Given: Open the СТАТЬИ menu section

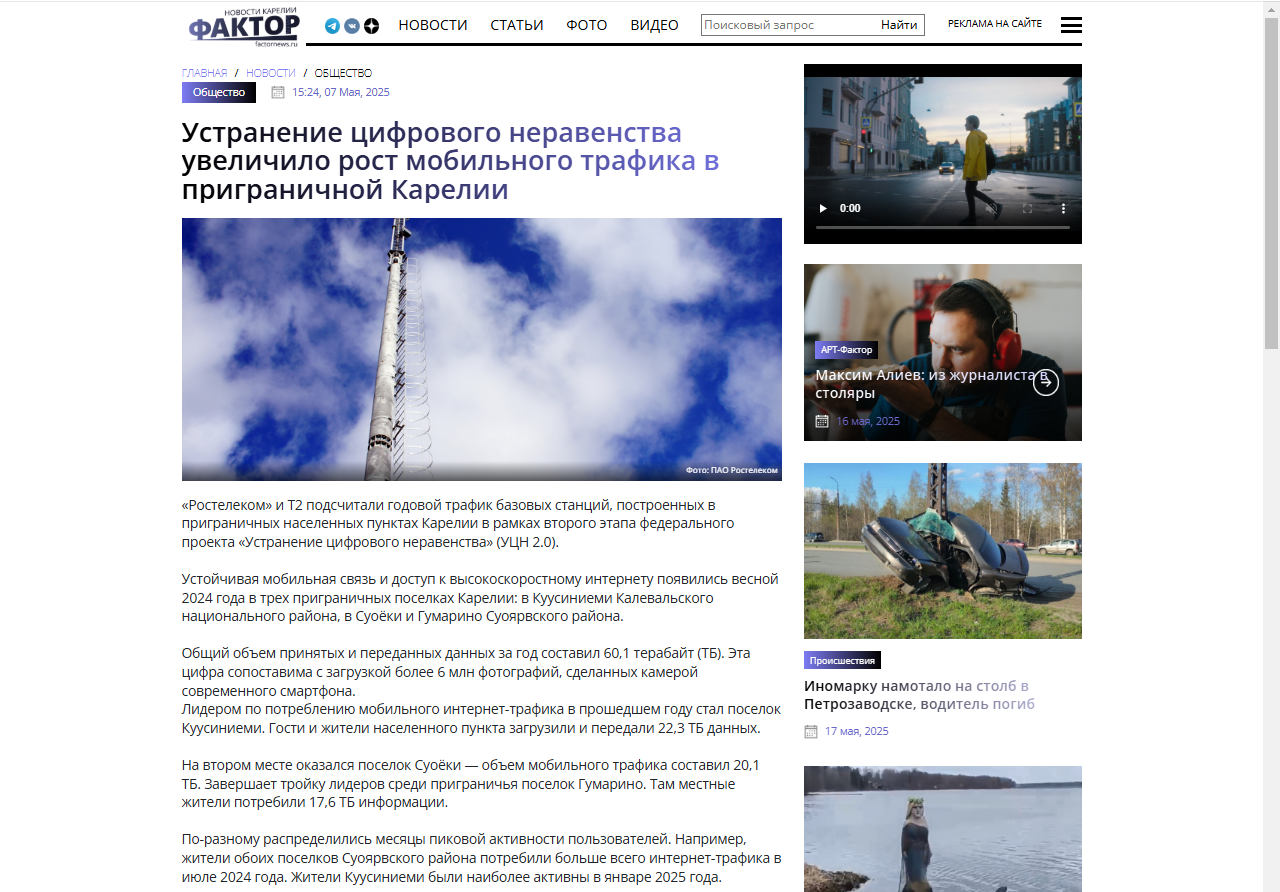Looking at the screenshot, I should (517, 25).
